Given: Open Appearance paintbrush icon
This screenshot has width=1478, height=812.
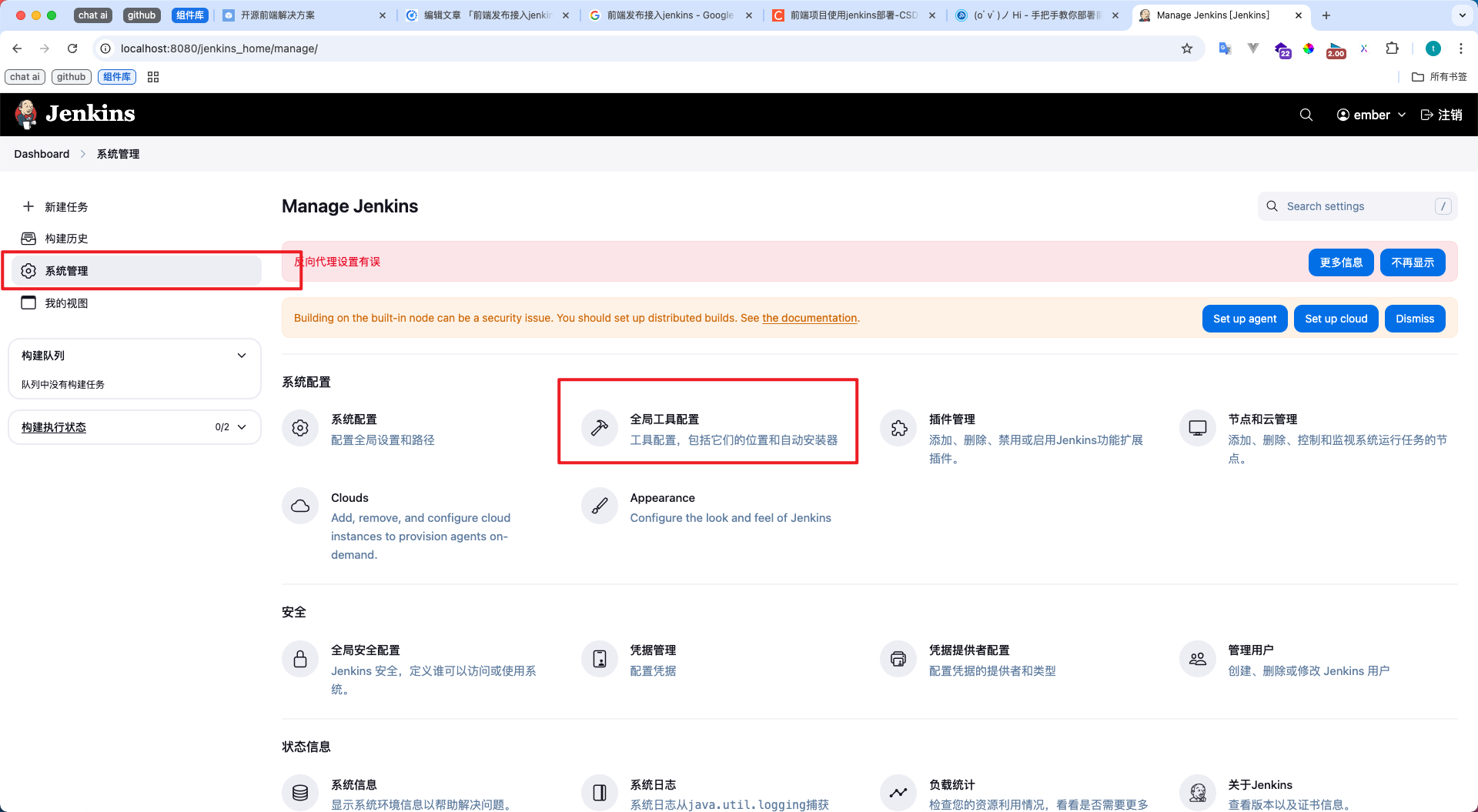Looking at the screenshot, I should coord(600,506).
